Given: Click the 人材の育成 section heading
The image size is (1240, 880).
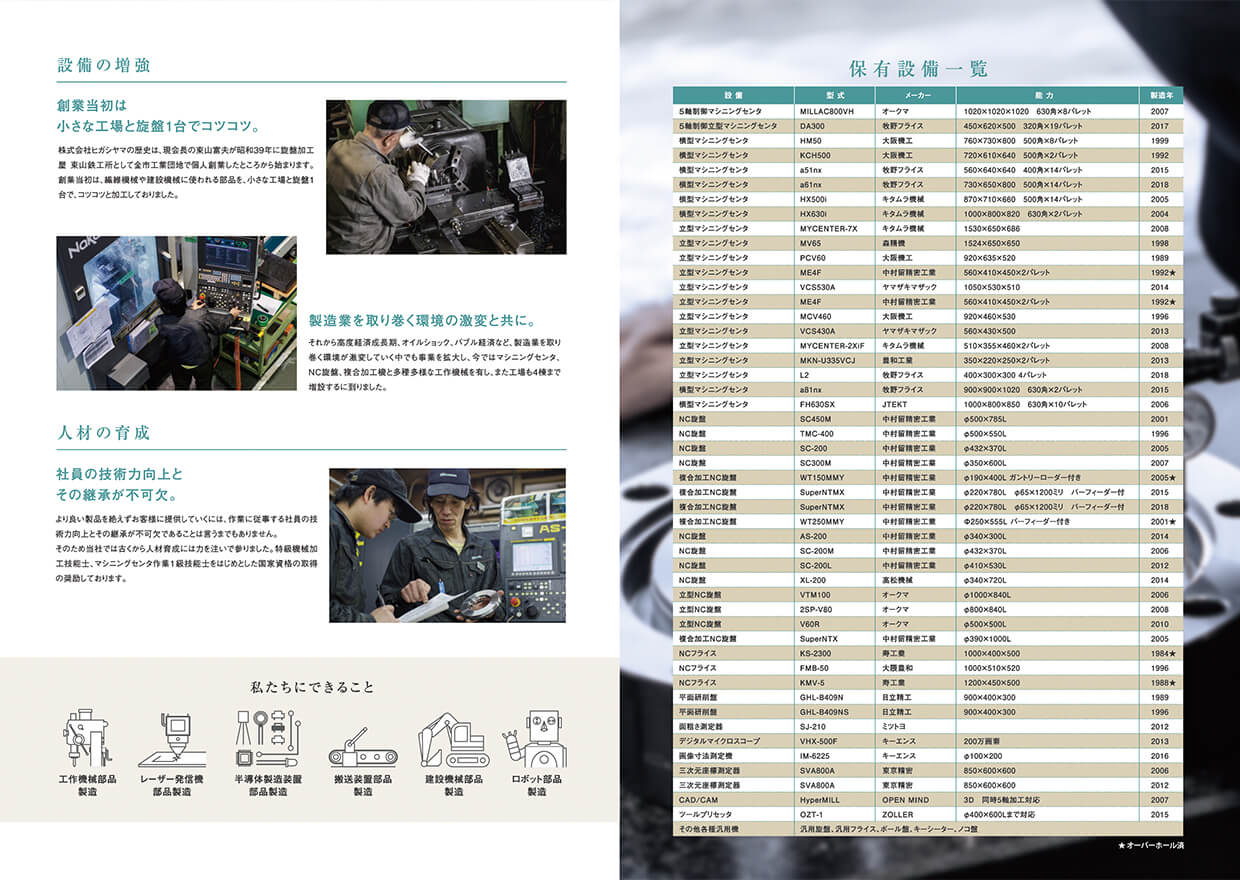Looking at the screenshot, I should coord(104,433).
